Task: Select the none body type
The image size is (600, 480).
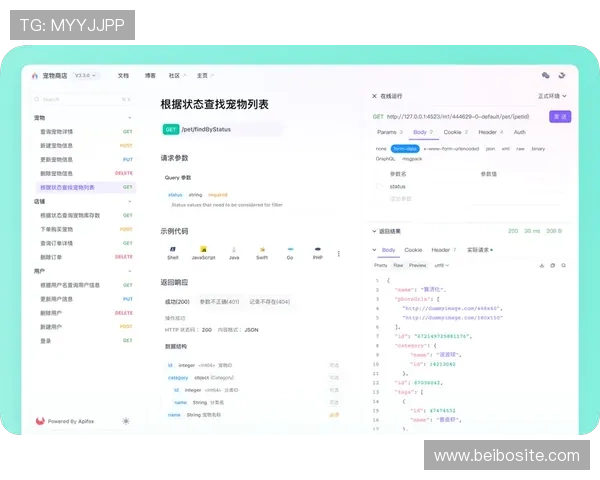Action: click(381, 149)
